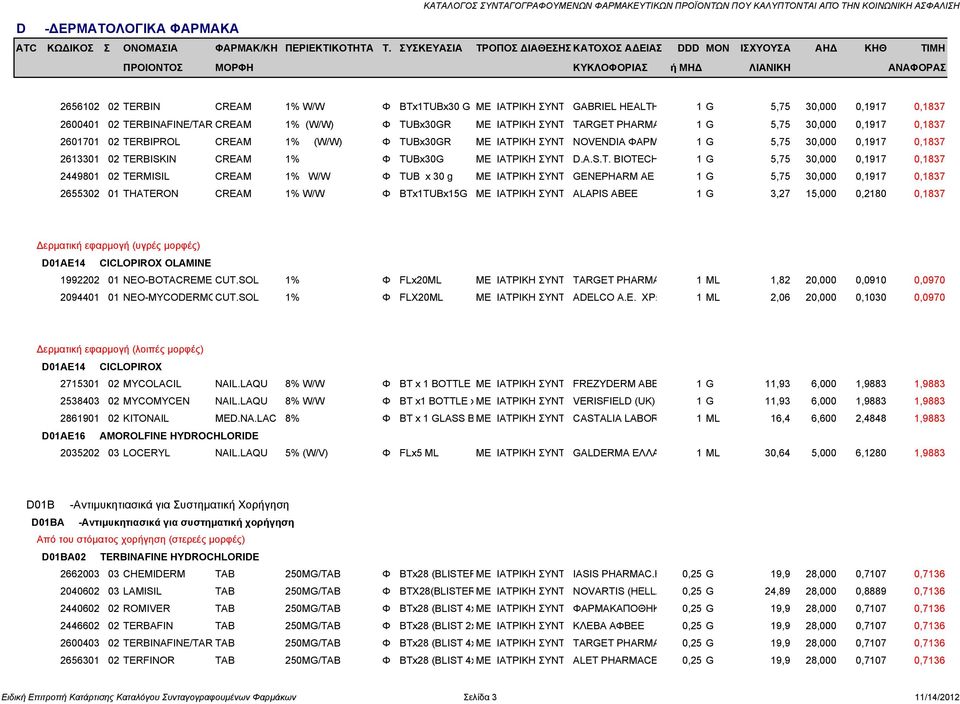The height and width of the screenshot is (704, 960).
Task: Click holder "ΚΛΕΒΑ ΑΦΒΕΕ" in TERBAFIN row
Action: (608, 626)
